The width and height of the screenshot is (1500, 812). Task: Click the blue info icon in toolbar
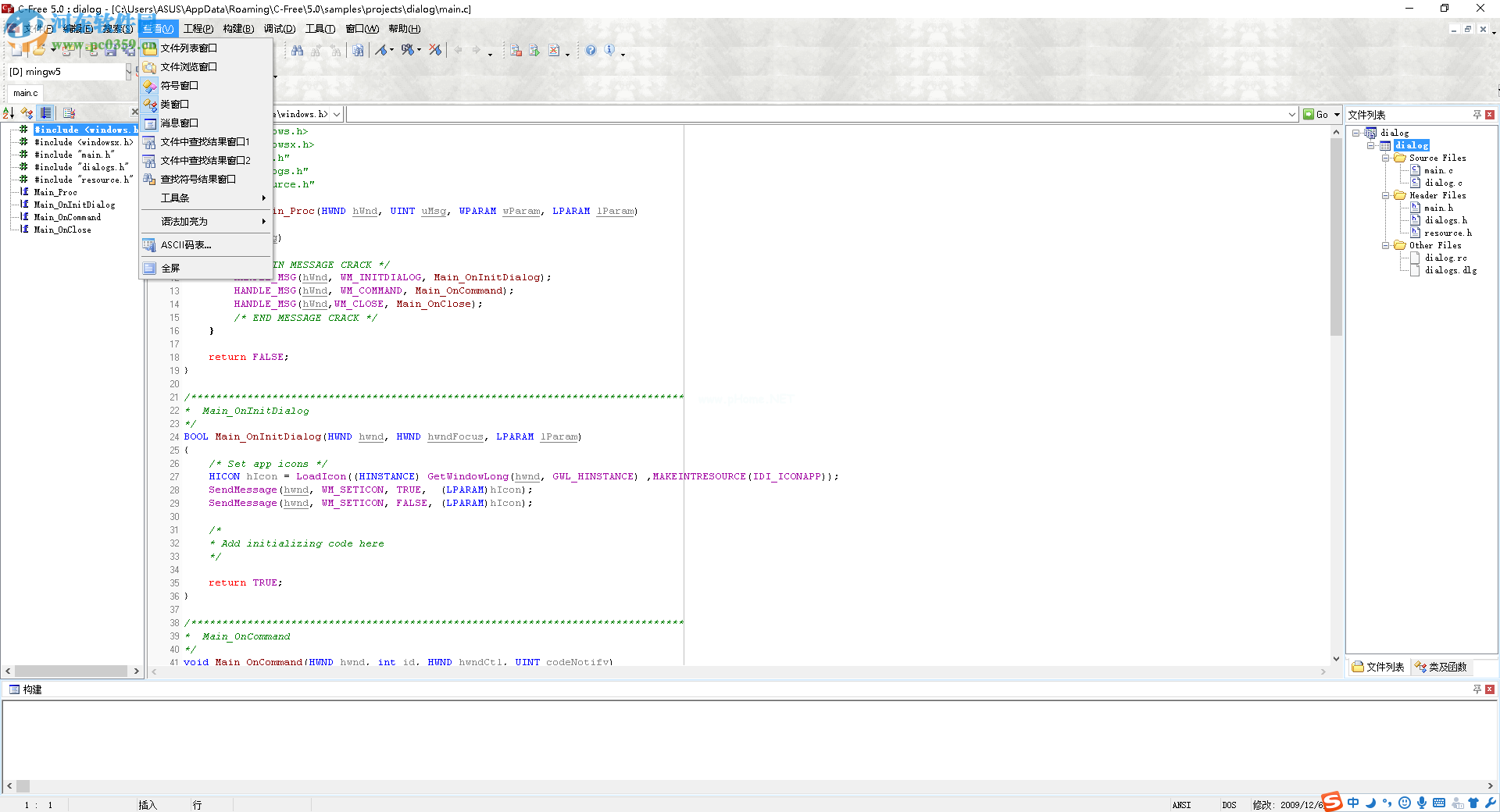[609, 51]
